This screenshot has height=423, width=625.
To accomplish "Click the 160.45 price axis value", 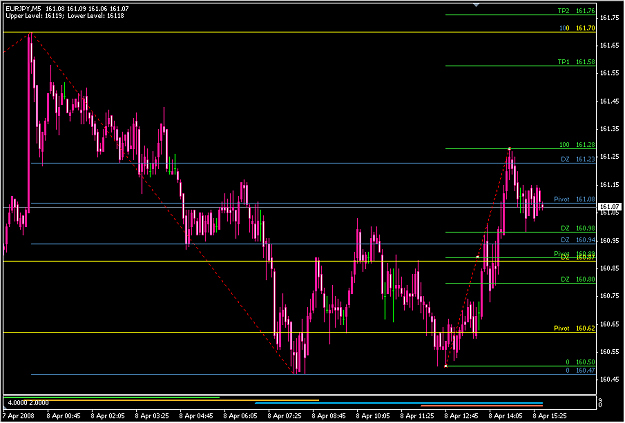I will pos(608,379).
